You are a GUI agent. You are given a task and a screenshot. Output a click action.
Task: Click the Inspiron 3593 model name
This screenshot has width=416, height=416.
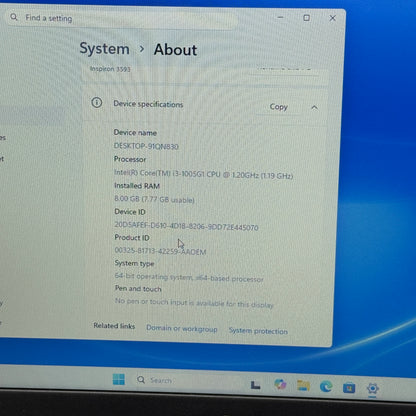click(x=110, y=69)
